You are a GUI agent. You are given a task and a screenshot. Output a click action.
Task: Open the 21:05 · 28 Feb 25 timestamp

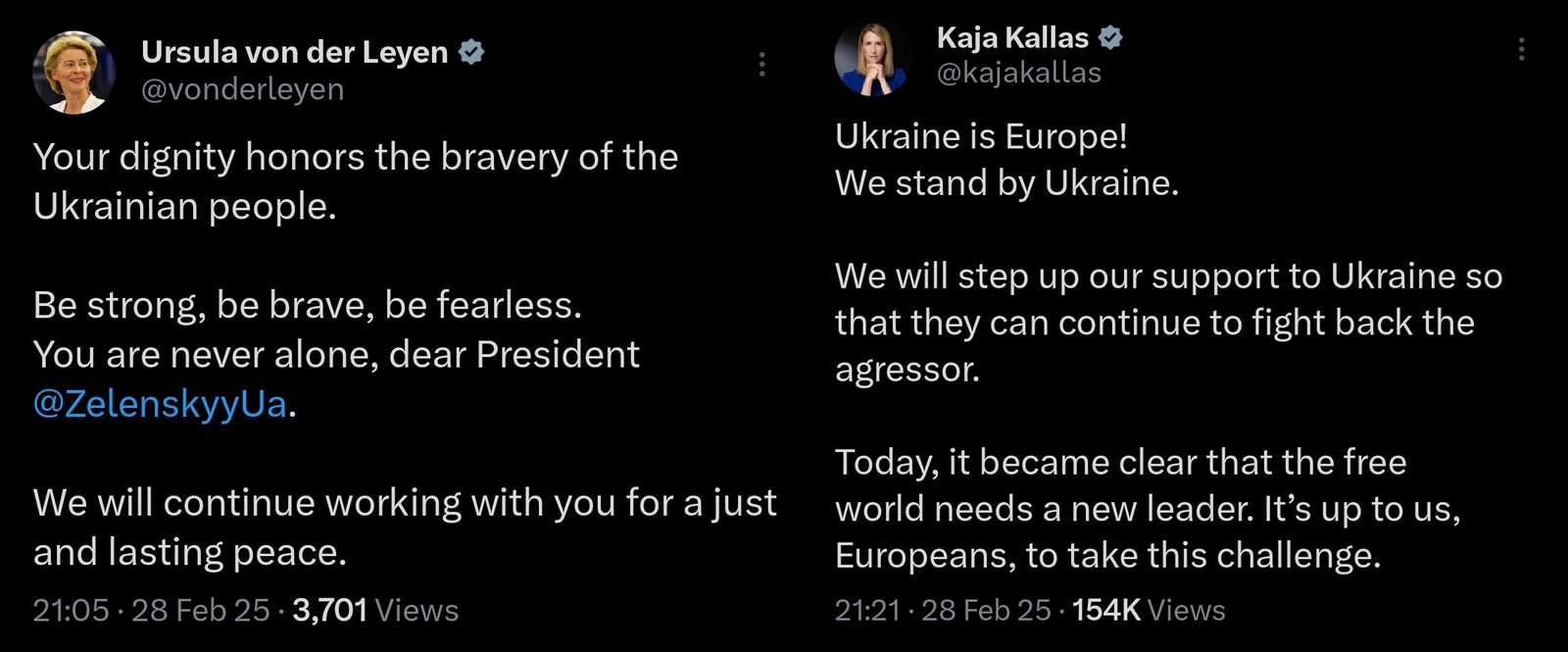[151, 610]
